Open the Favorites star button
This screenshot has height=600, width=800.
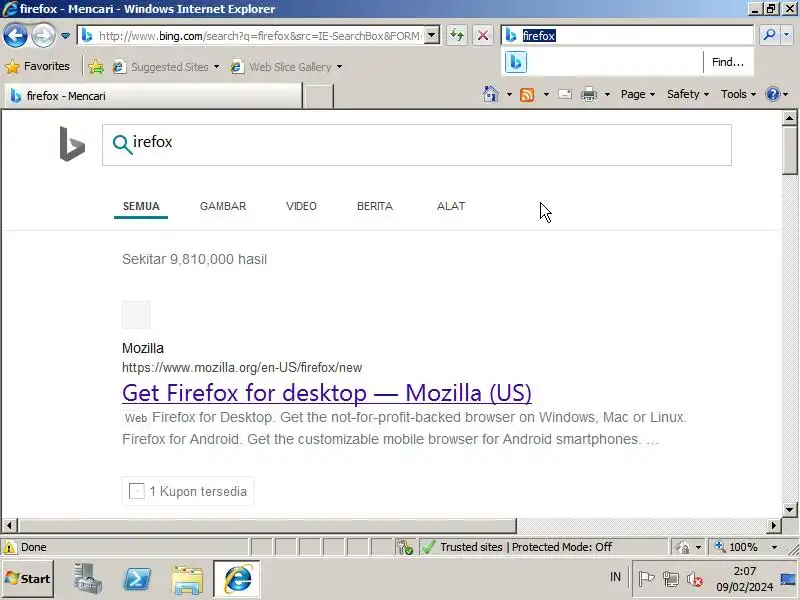(x=37, y=66)
